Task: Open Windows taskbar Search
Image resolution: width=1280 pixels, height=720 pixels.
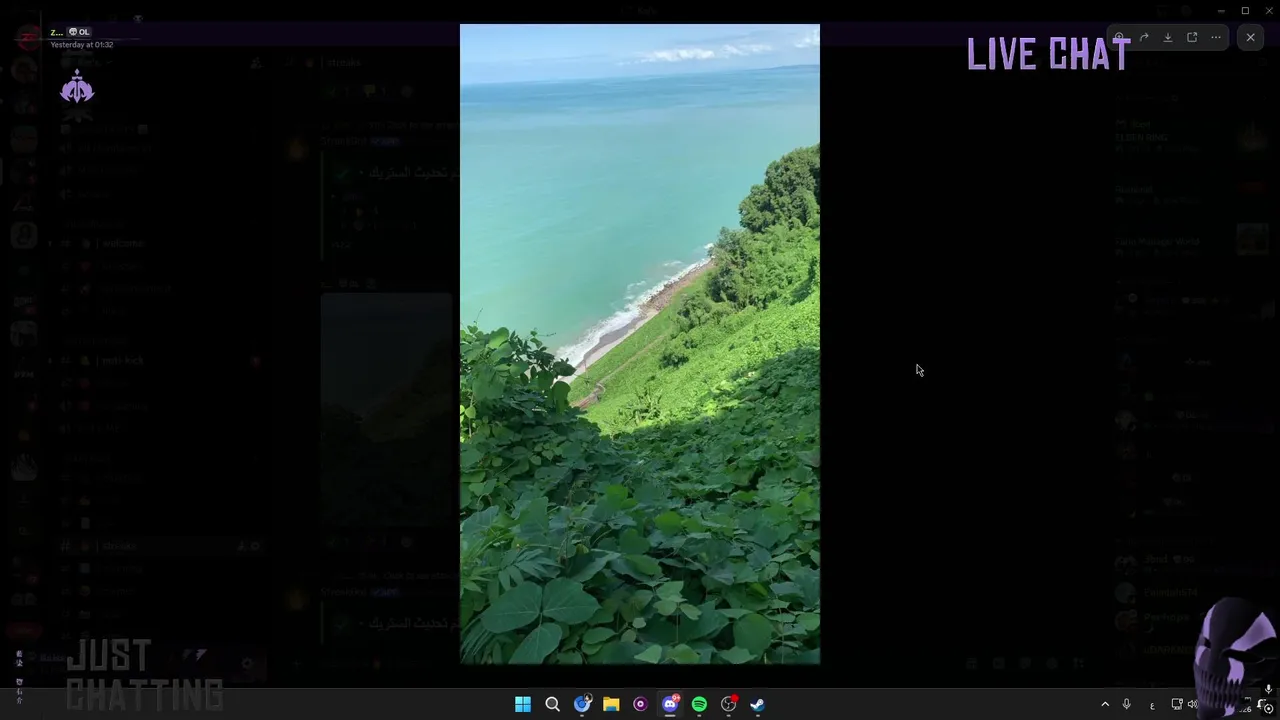Action: click(x=552, y=704)
